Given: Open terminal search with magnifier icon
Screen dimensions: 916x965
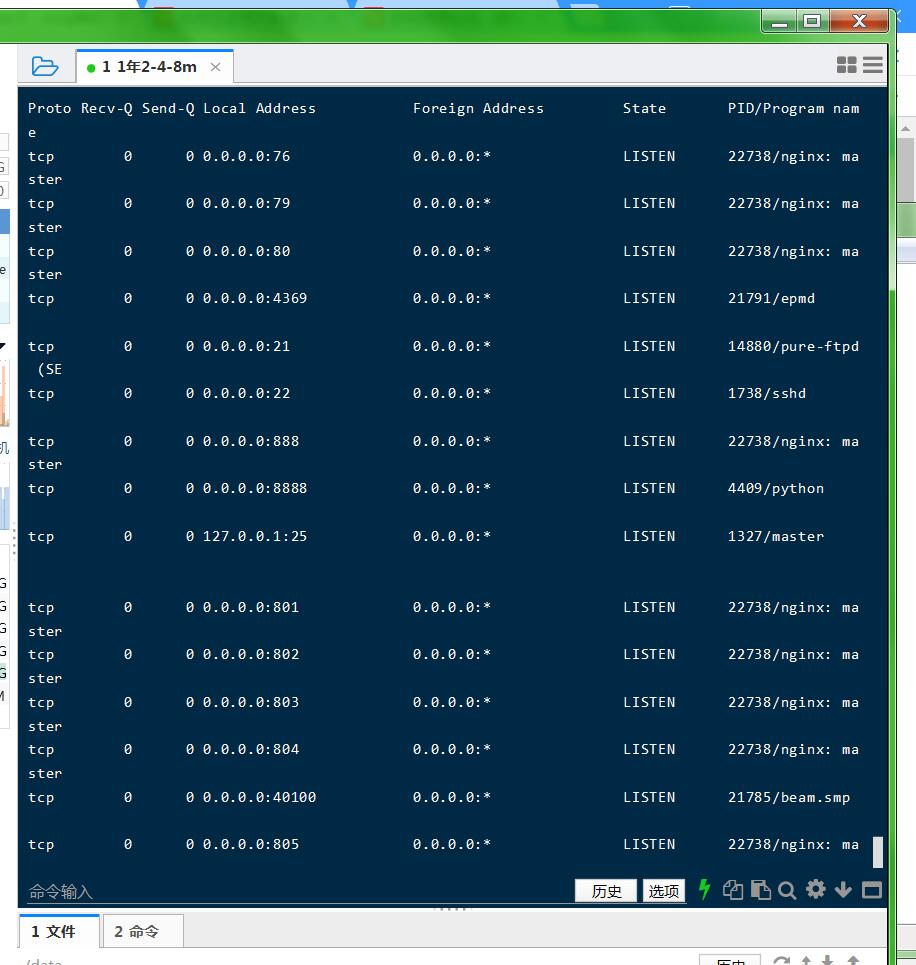Looking at the screenshot, I should (x=787, y=890).
